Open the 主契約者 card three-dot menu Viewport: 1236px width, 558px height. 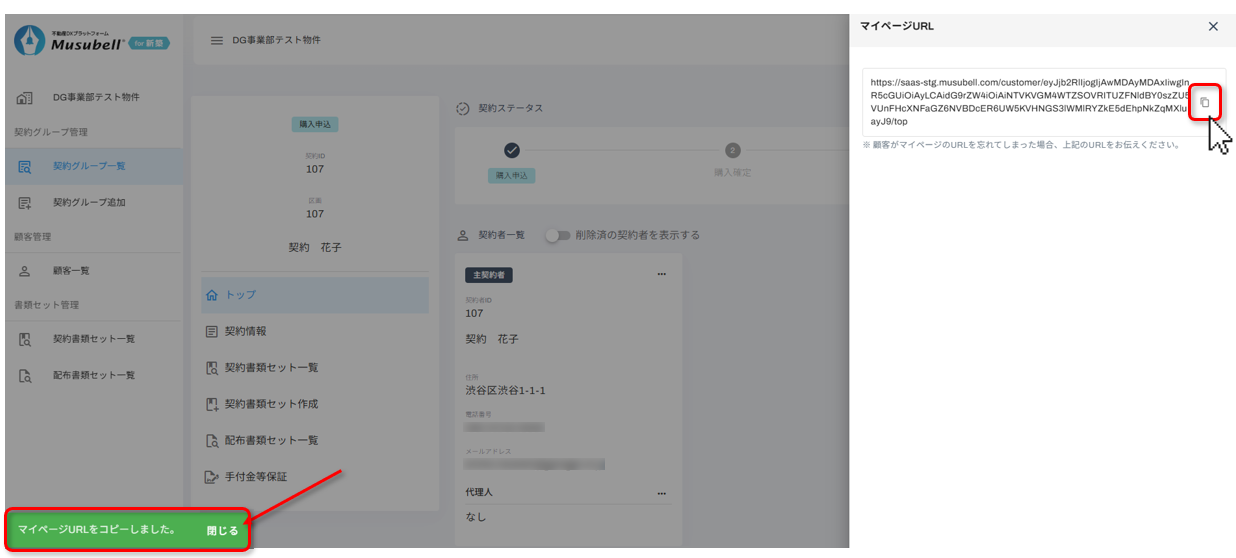[661, 274]
